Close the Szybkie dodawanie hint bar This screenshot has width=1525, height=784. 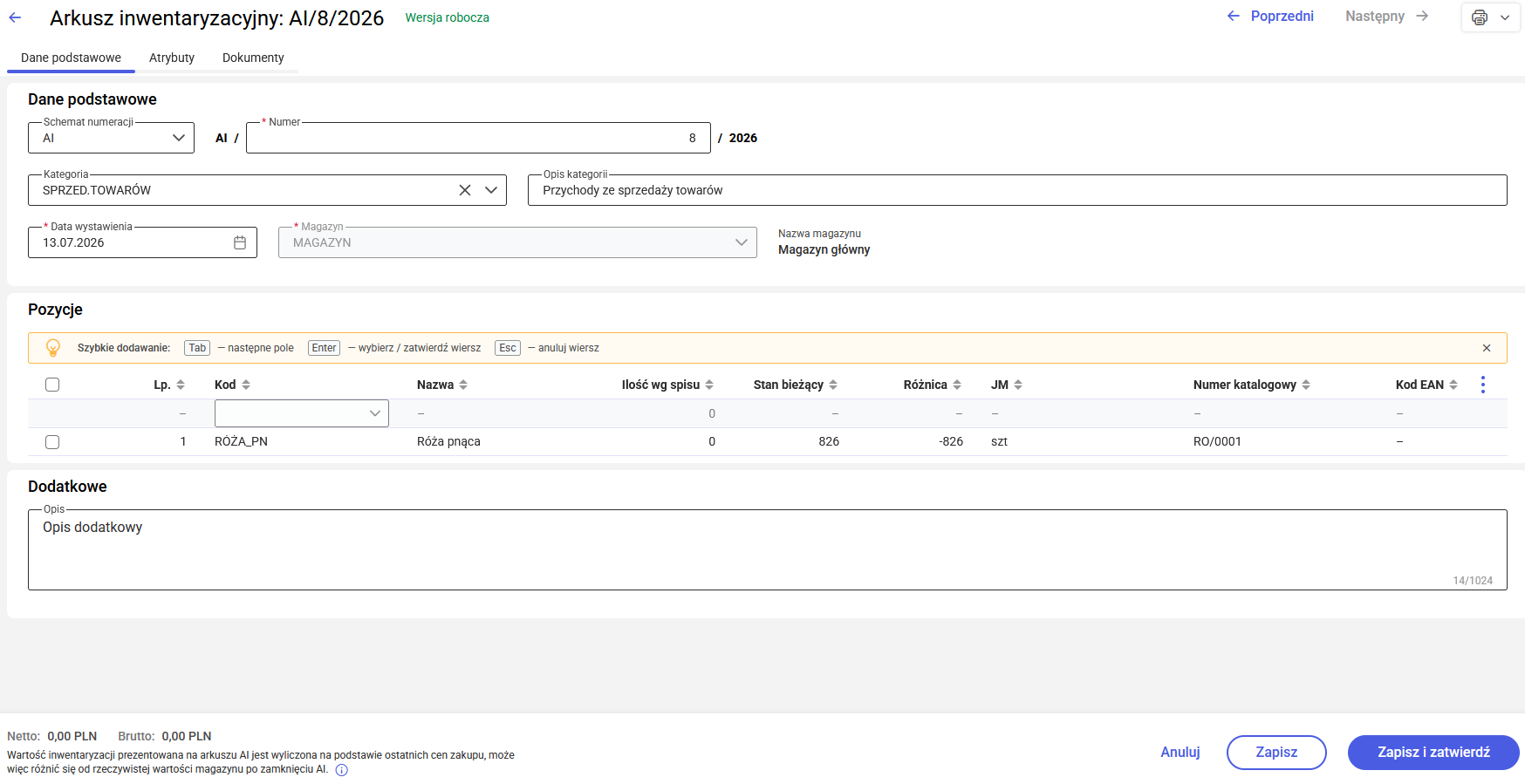tap(1487, 348)
